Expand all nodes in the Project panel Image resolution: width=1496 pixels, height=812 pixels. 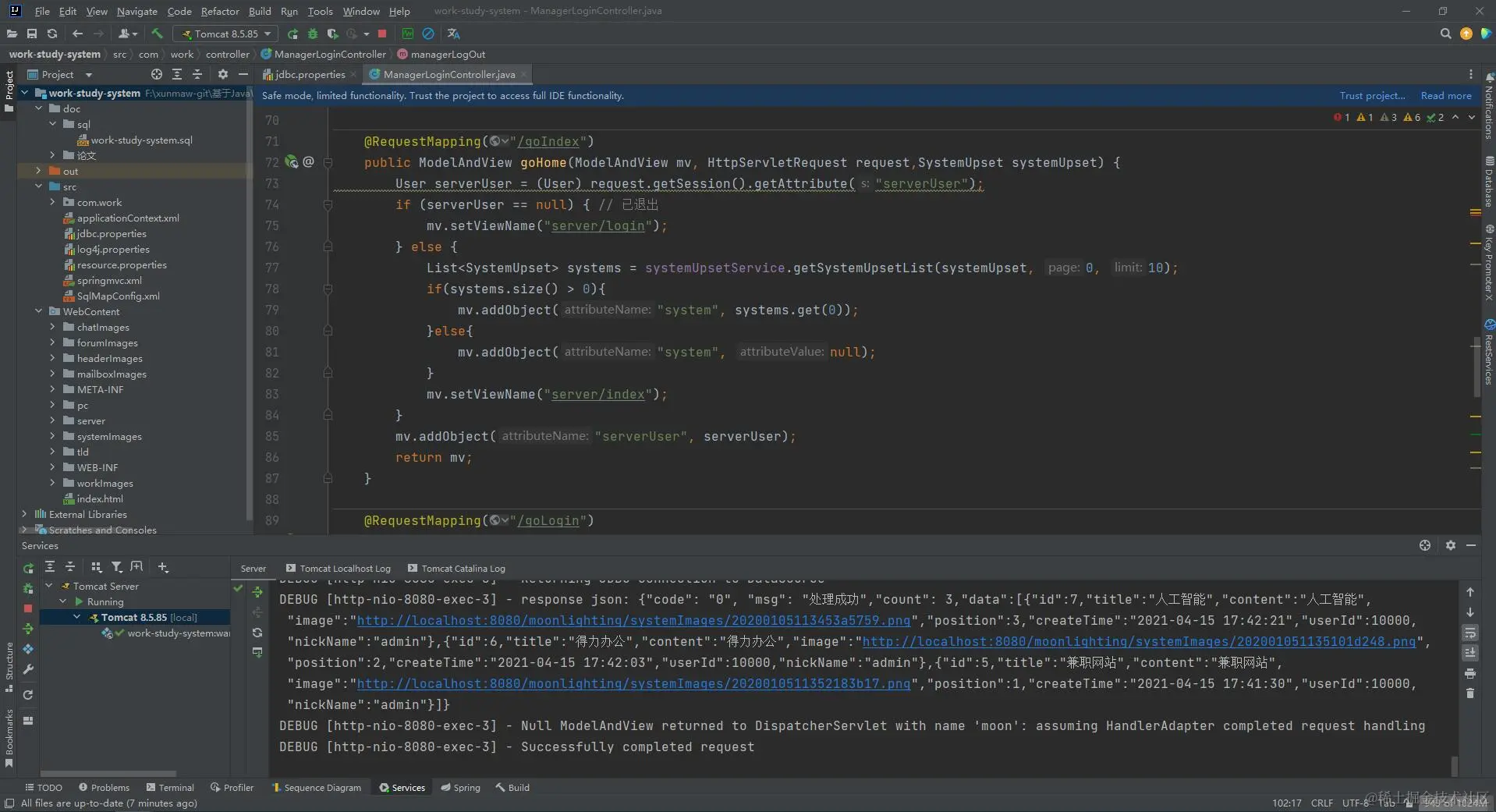point(177,74)
